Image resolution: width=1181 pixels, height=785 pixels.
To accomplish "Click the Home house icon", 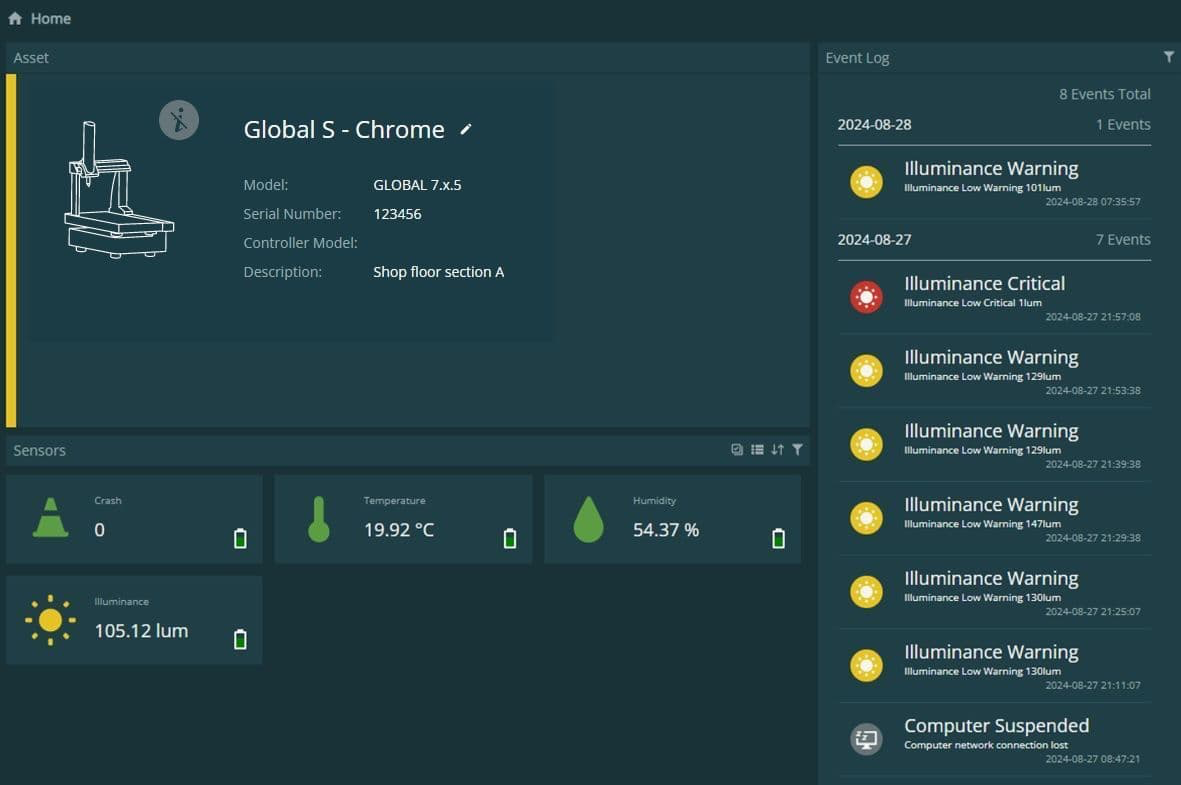I will click(x=15, y=18).
